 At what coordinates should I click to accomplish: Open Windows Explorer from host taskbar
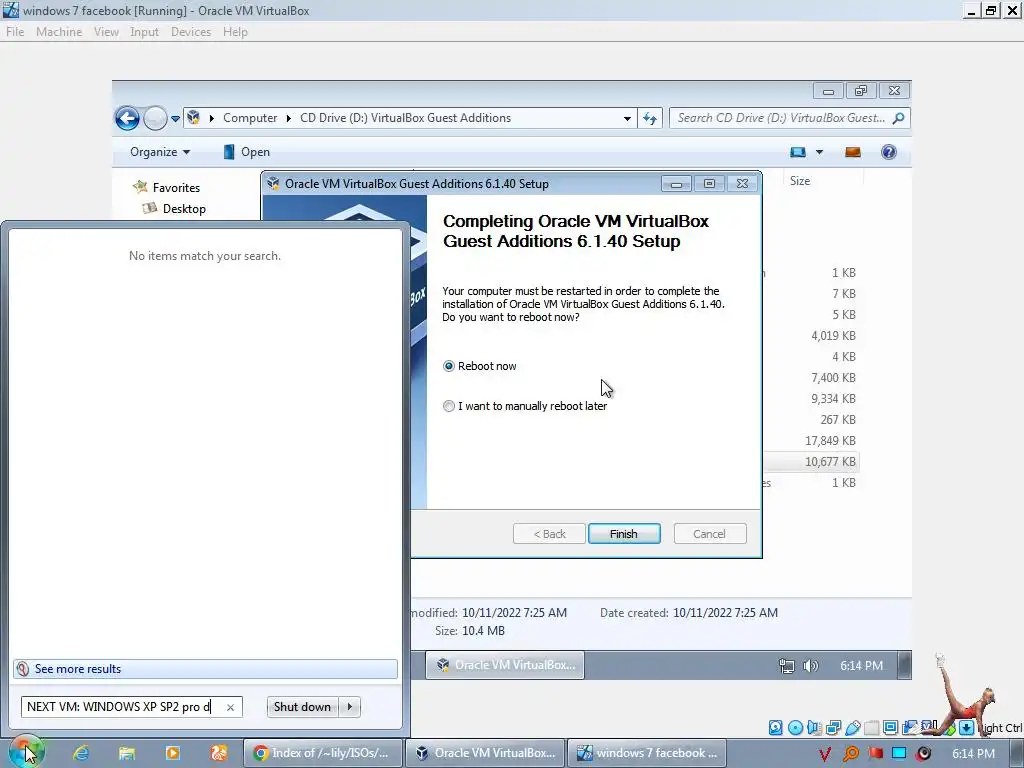(x=127, y=753)
